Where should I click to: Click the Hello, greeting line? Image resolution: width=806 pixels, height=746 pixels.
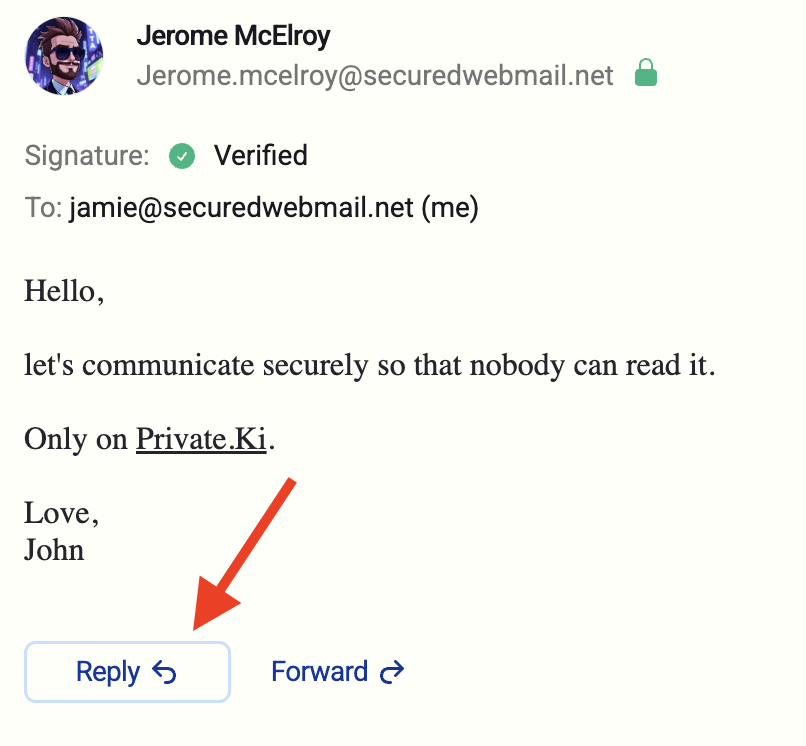pyautogui.click(x=64, y=292)
